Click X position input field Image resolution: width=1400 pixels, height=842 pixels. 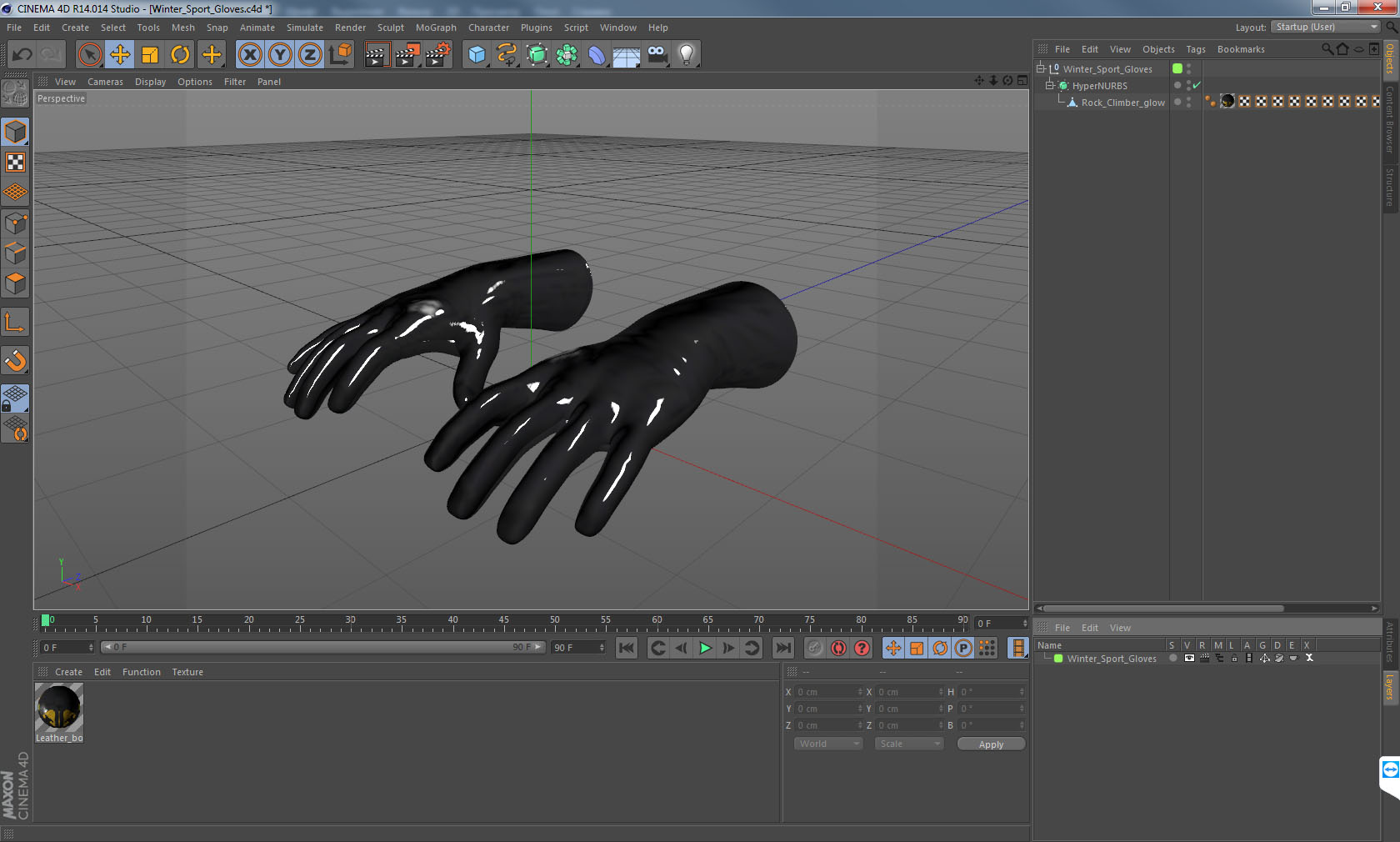click(828, 692)
